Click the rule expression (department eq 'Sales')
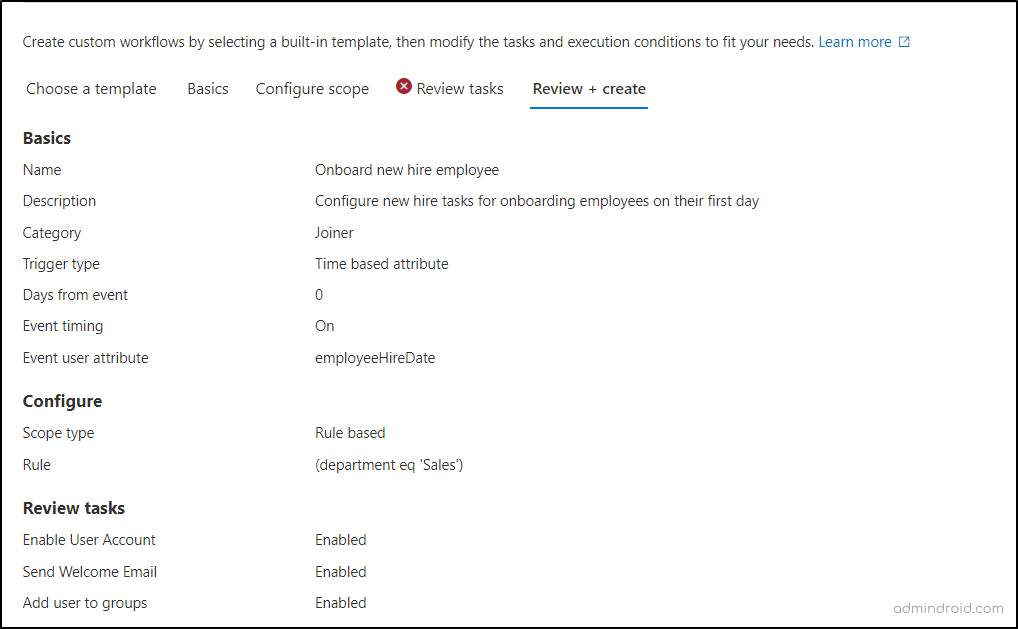Screen dimensions: 1018x629 coord(389,465)
